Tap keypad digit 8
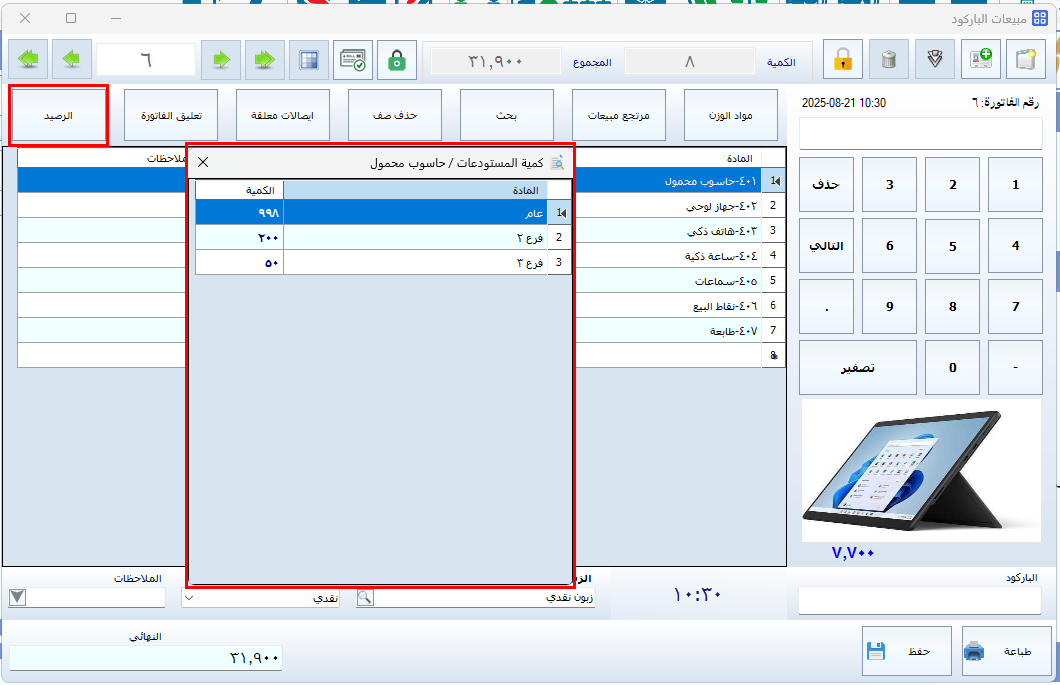This screenshot has width=1060, height=685. 953,306
